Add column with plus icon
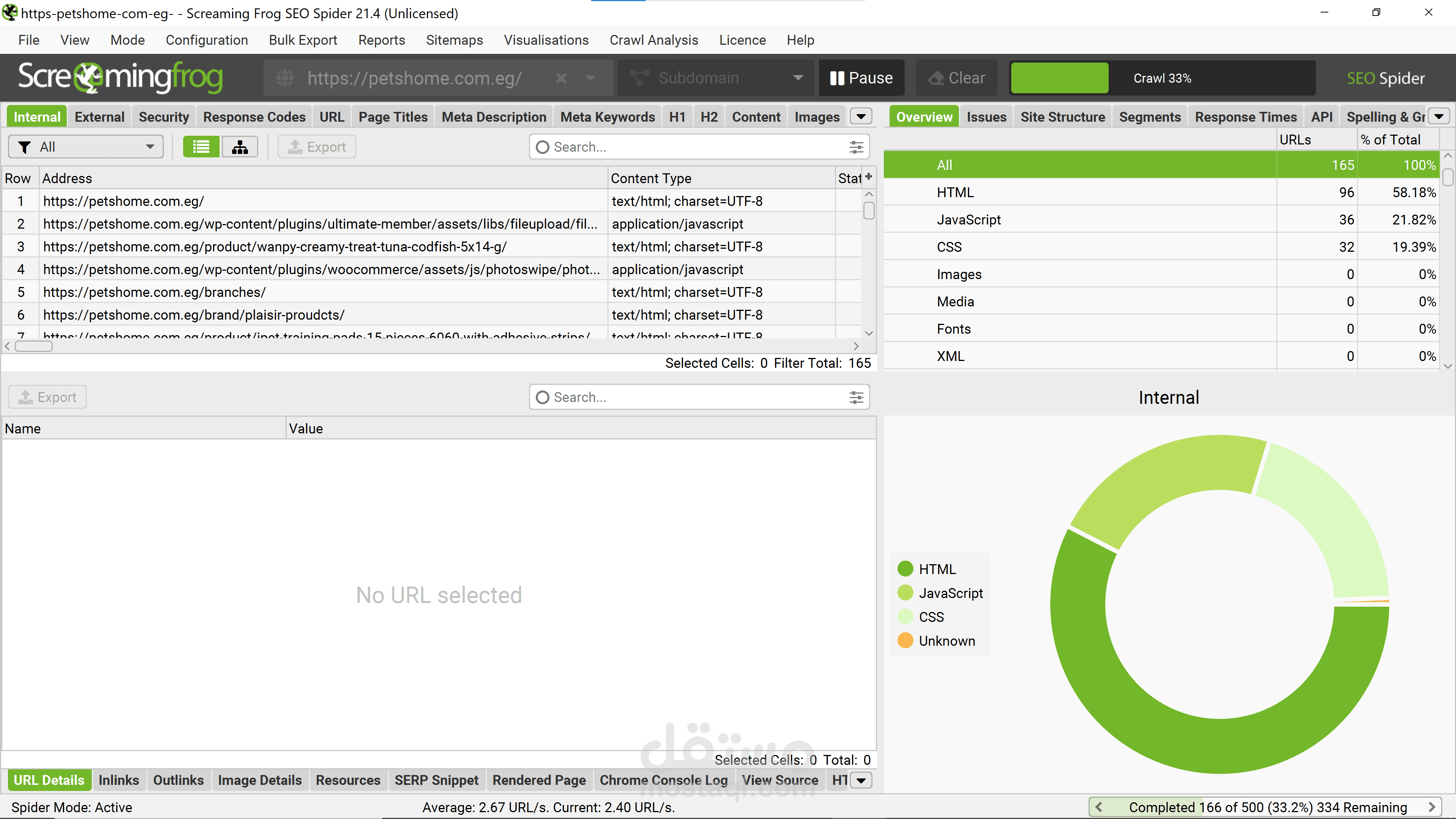The height and width of the screenshot is (819, 1456). click(x=869, y=177)
